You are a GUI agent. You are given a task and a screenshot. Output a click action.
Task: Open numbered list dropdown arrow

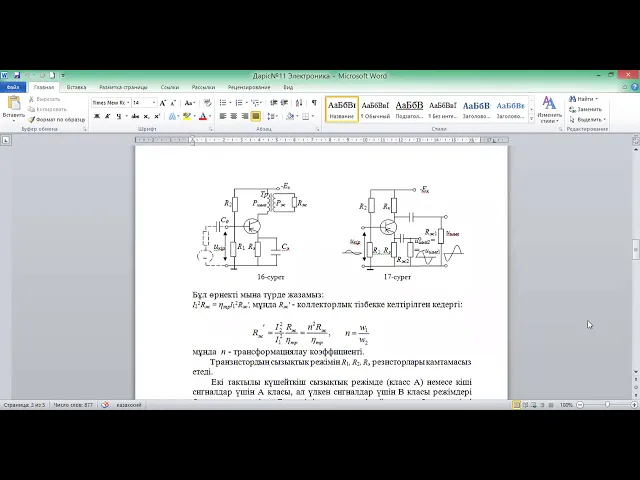(246, 103)
